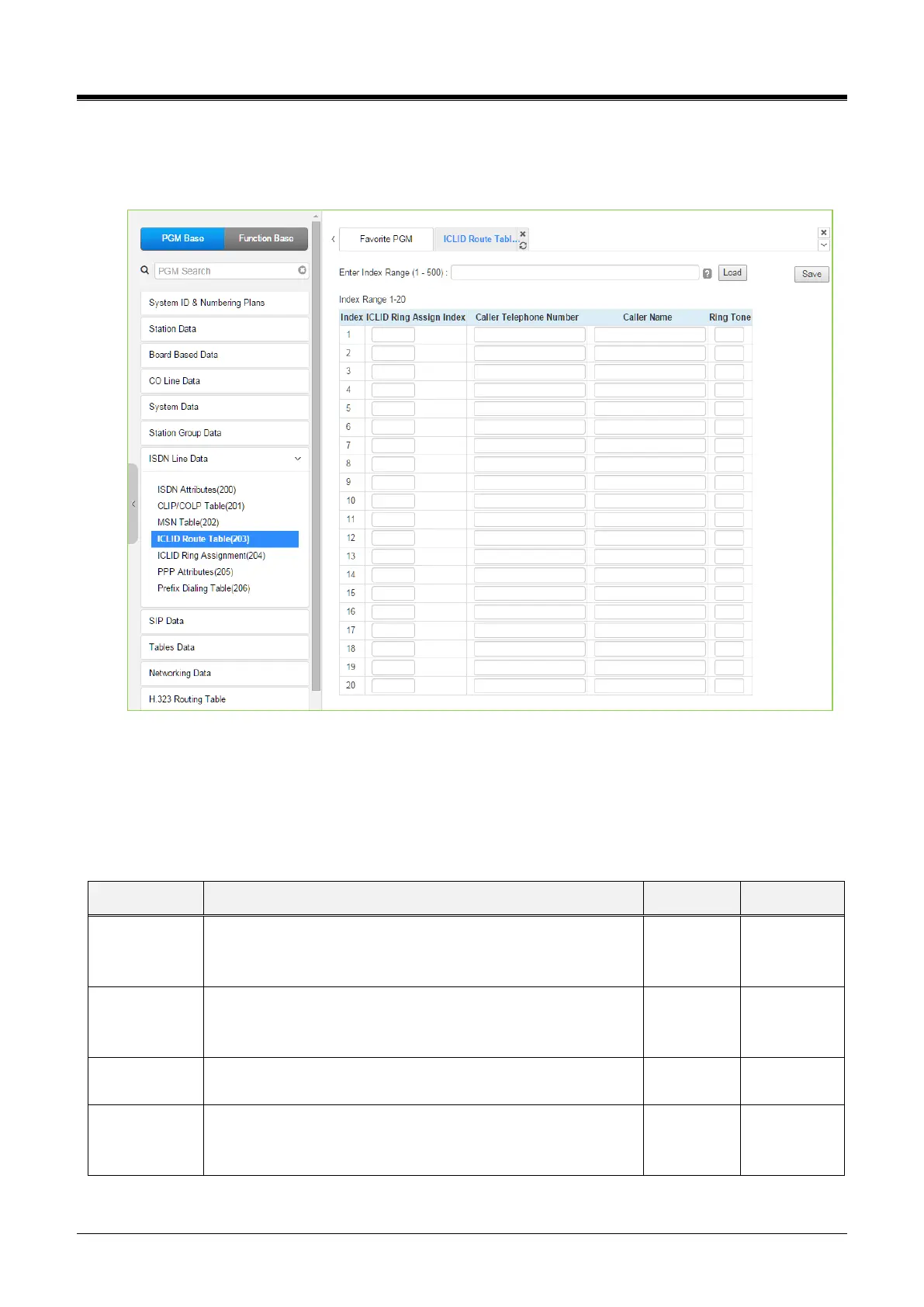This screenshot has width=924, height=1307.
Task: Open Station Group Data menu
Action: point(225,433)
